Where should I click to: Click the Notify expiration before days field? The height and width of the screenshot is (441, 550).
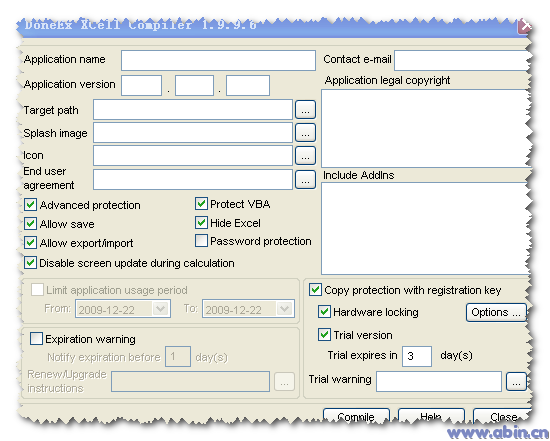[x=178, y=357]
